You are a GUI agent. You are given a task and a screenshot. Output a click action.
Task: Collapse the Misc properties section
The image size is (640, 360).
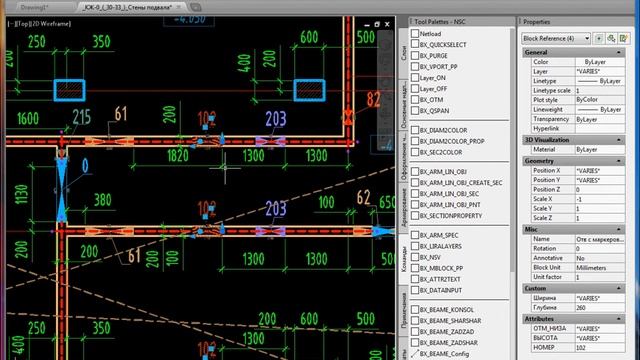point(619,229)
